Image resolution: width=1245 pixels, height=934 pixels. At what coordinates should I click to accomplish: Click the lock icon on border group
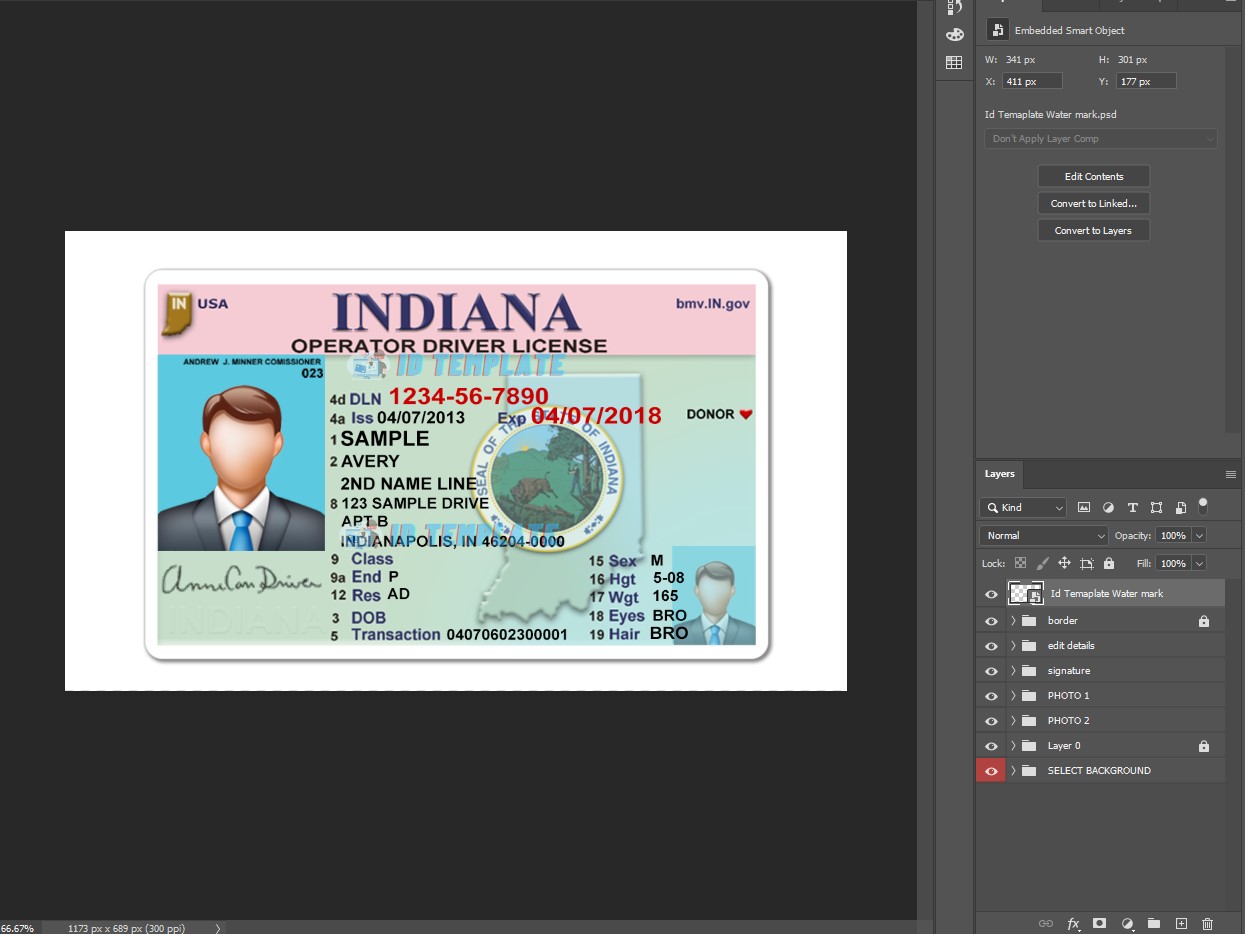[1204, 621]
